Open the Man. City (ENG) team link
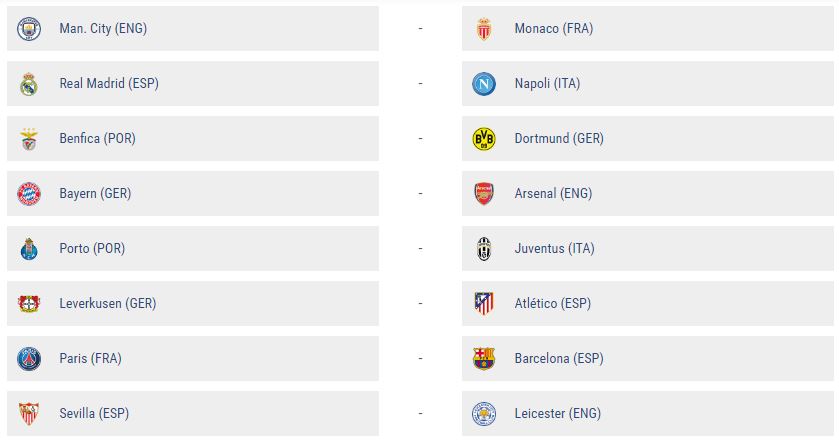This screenshot has width=839, height=441. coord(103,28)
